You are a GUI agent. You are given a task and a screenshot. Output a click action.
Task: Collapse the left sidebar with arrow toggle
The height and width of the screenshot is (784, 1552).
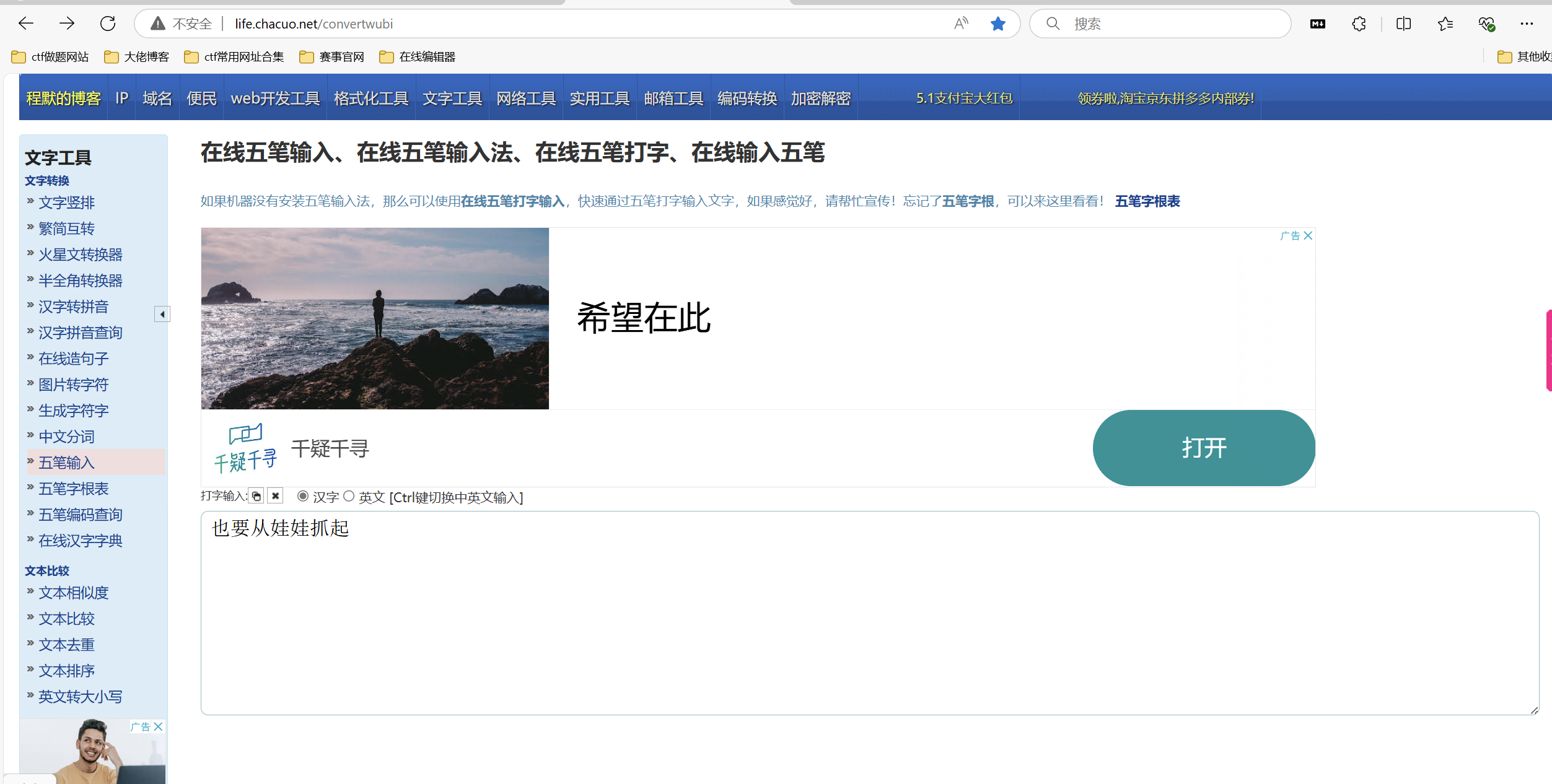coord(162,314)
